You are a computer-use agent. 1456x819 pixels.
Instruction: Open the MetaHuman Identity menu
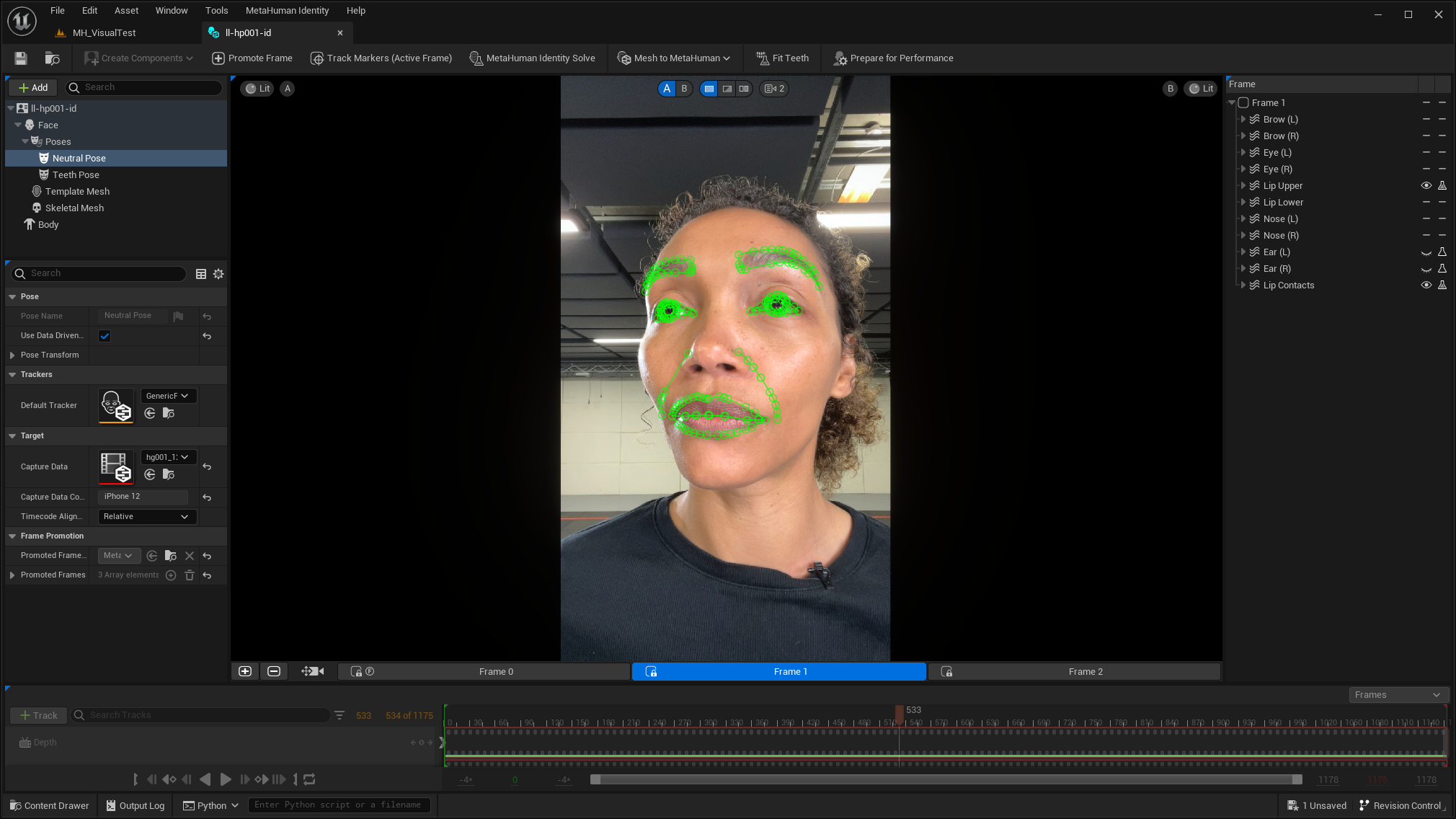tap(287, 10)
